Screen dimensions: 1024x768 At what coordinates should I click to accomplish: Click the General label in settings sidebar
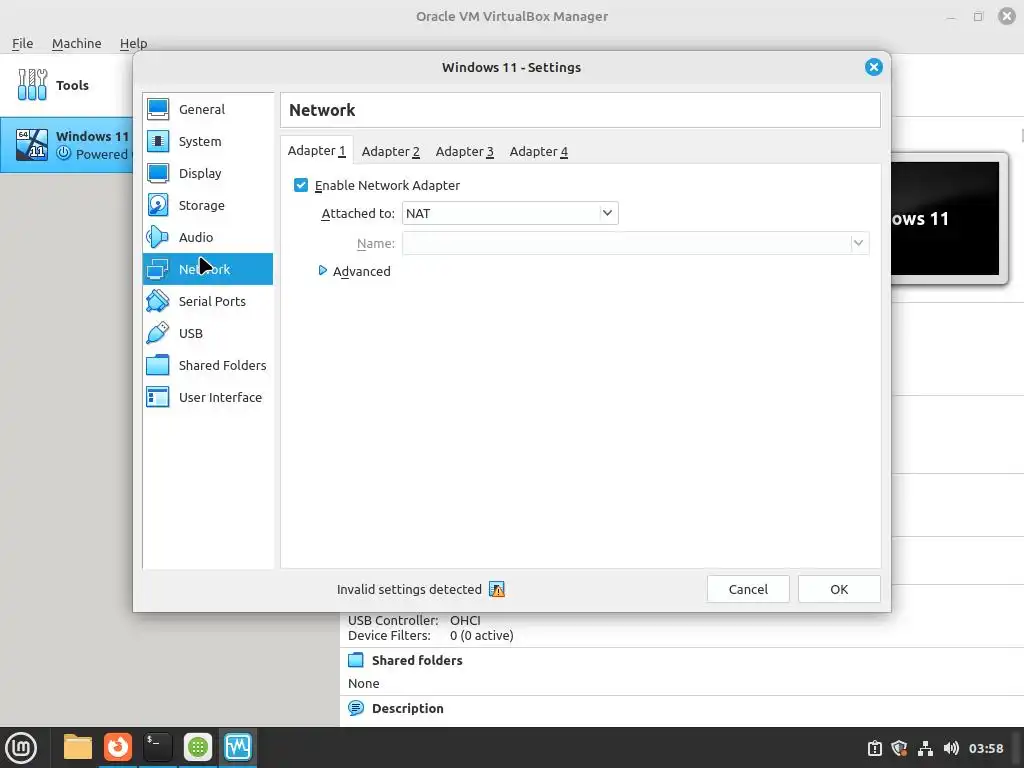202,109
